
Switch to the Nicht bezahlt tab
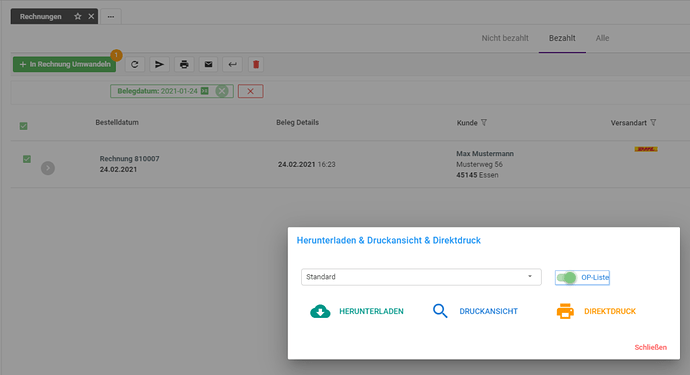click(x=505, y=38)
